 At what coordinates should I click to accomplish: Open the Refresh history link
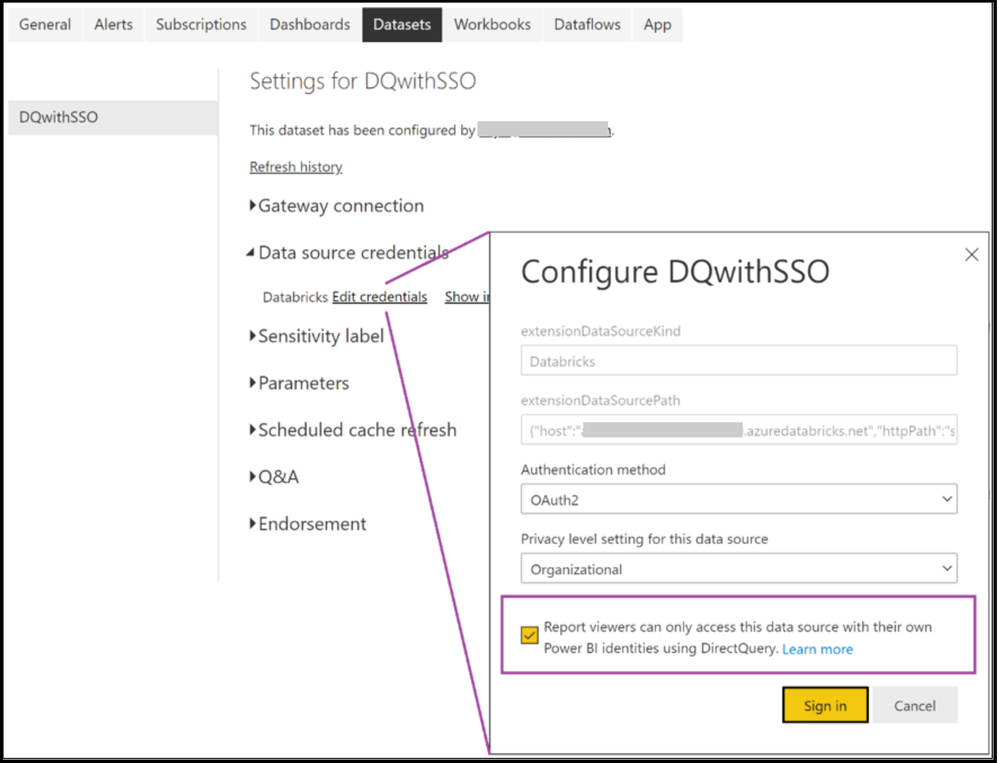[296, 167]
